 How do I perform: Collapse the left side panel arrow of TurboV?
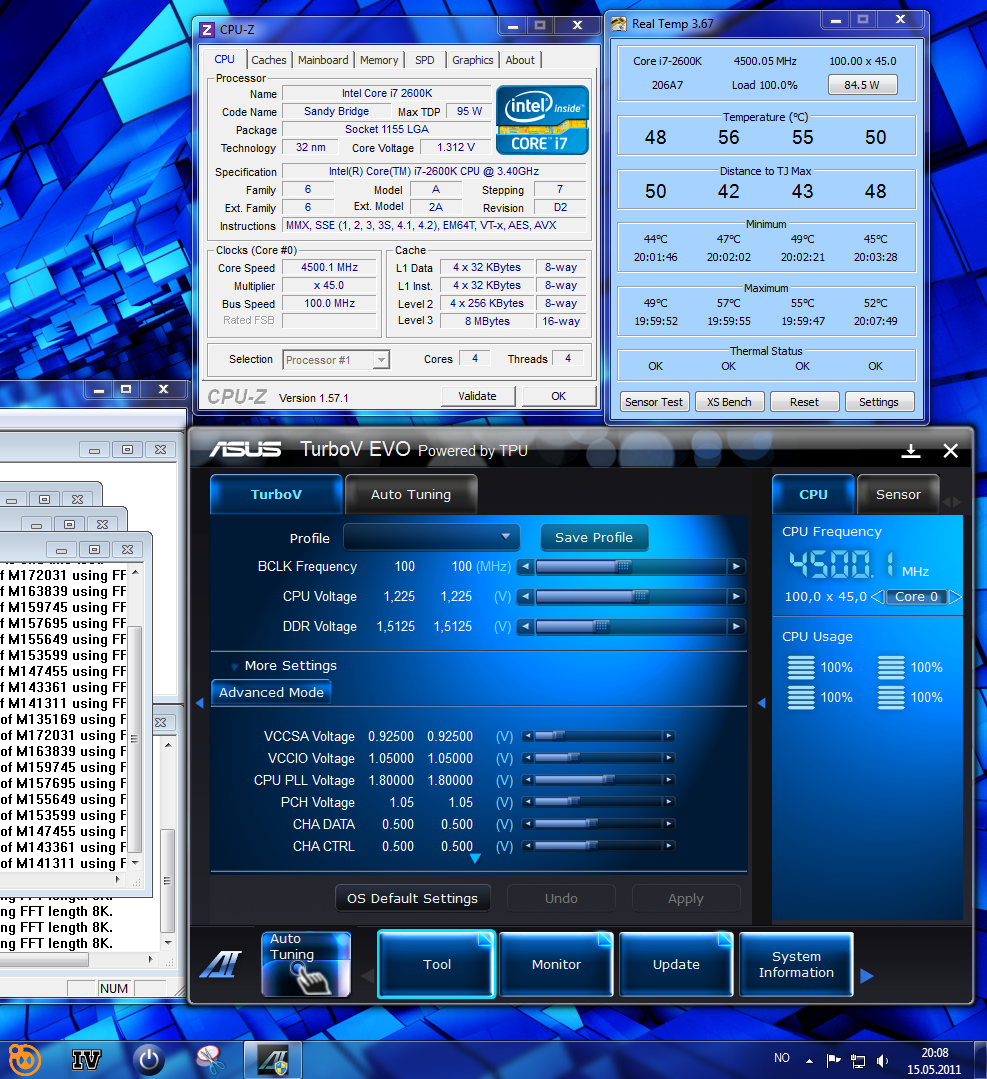coord(200,703)
